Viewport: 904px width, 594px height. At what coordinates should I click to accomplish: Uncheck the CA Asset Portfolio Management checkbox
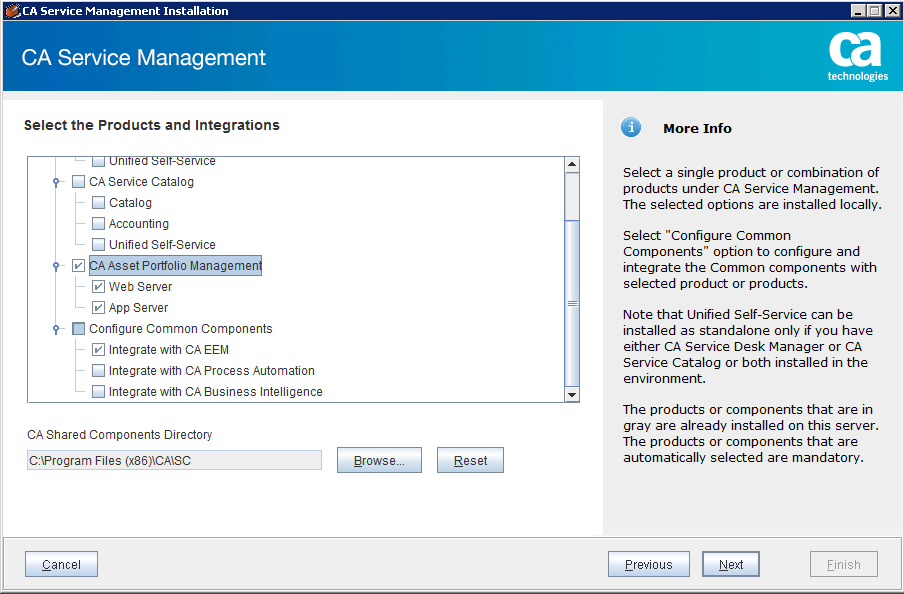[78, 266]
